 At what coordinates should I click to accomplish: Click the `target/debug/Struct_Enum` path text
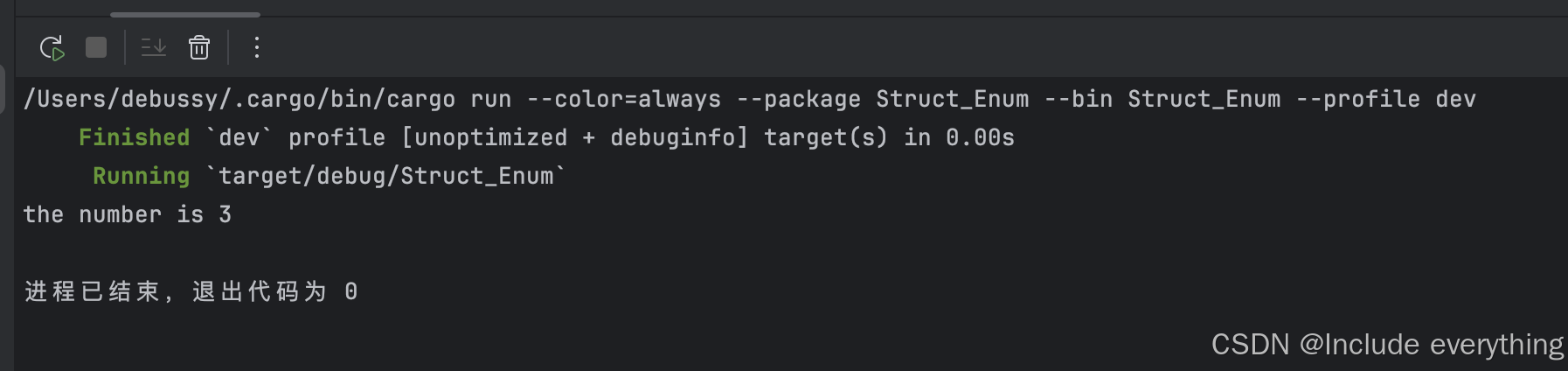coord(386,176)
